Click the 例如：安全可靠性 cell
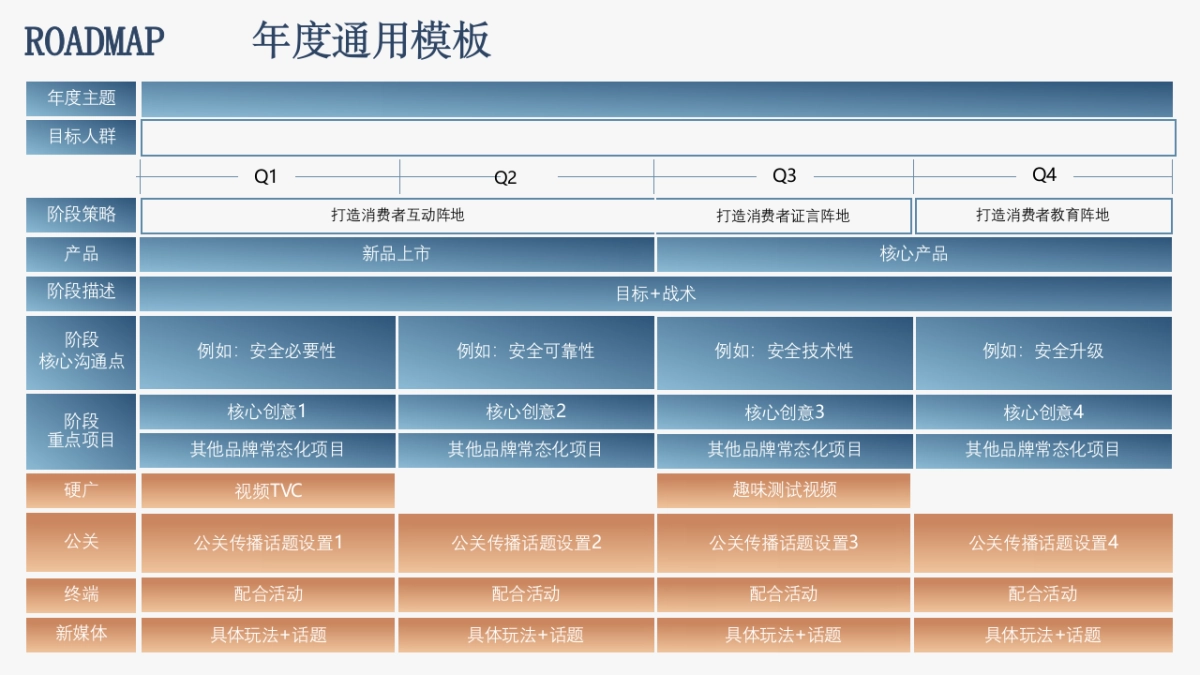This screenshot has height=675, width=1200. click(526, 352)
